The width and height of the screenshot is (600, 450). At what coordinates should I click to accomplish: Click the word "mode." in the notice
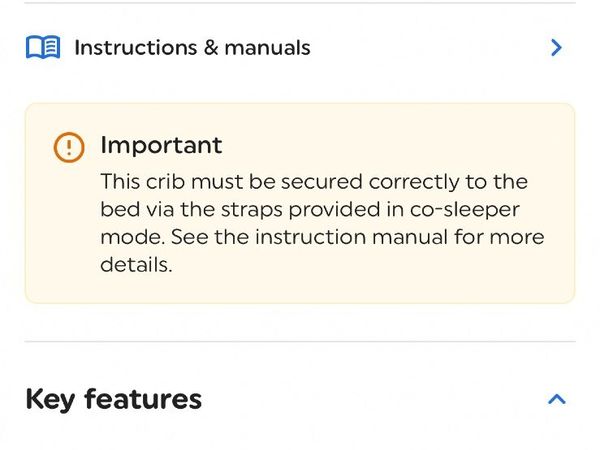pos(128,238)
